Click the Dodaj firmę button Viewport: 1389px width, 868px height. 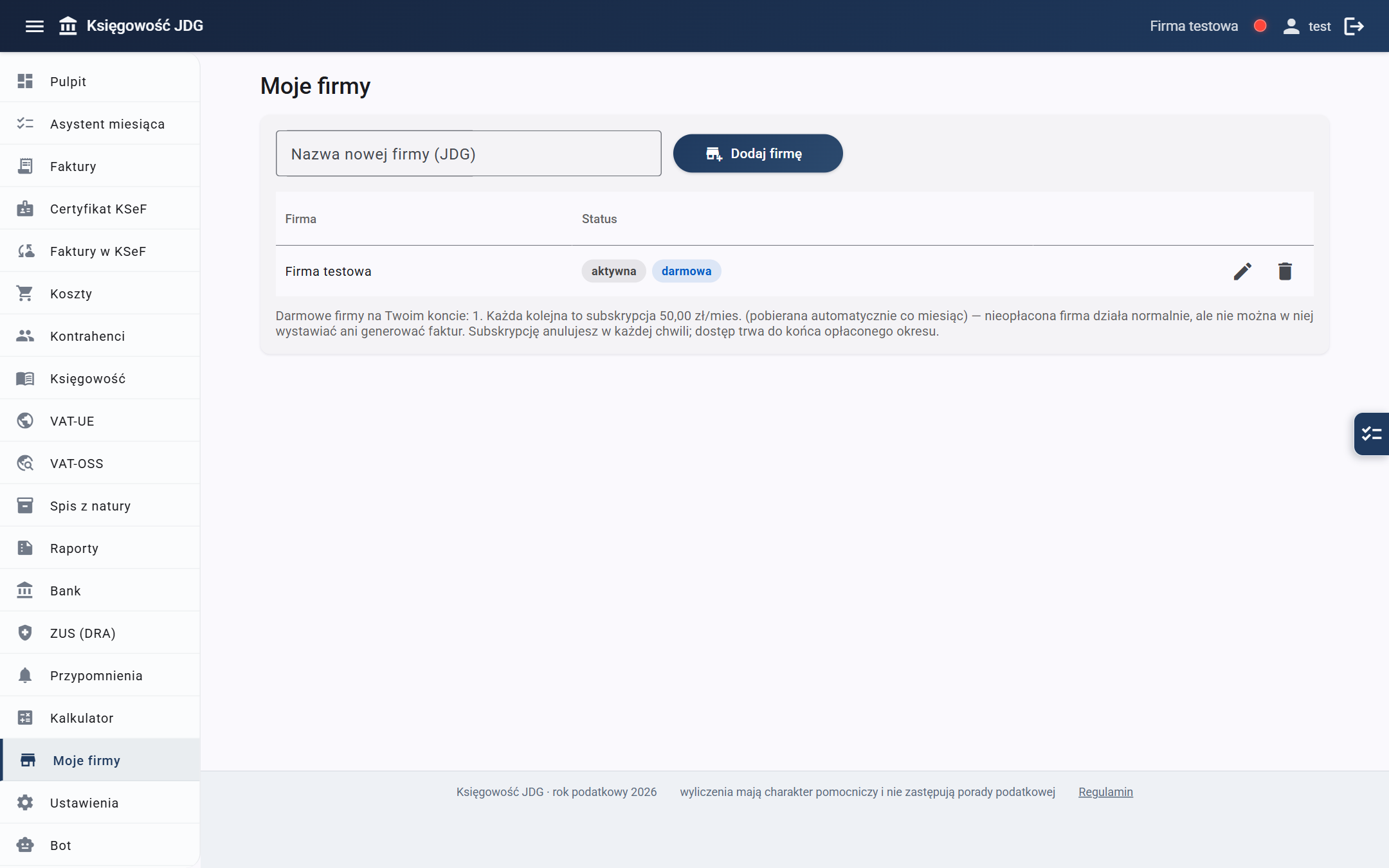(x=758, y=154)
